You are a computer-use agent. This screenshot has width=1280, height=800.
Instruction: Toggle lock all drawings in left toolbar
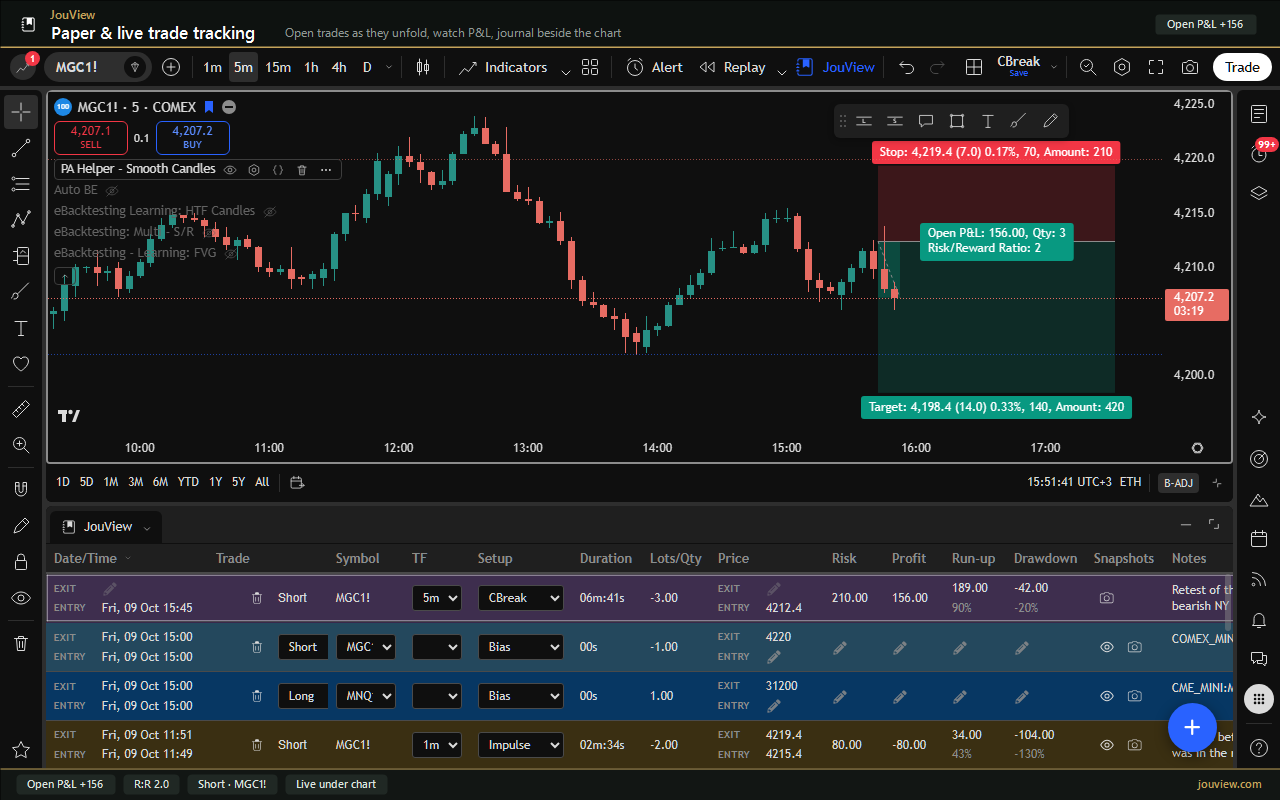click(x=20, y=562)
